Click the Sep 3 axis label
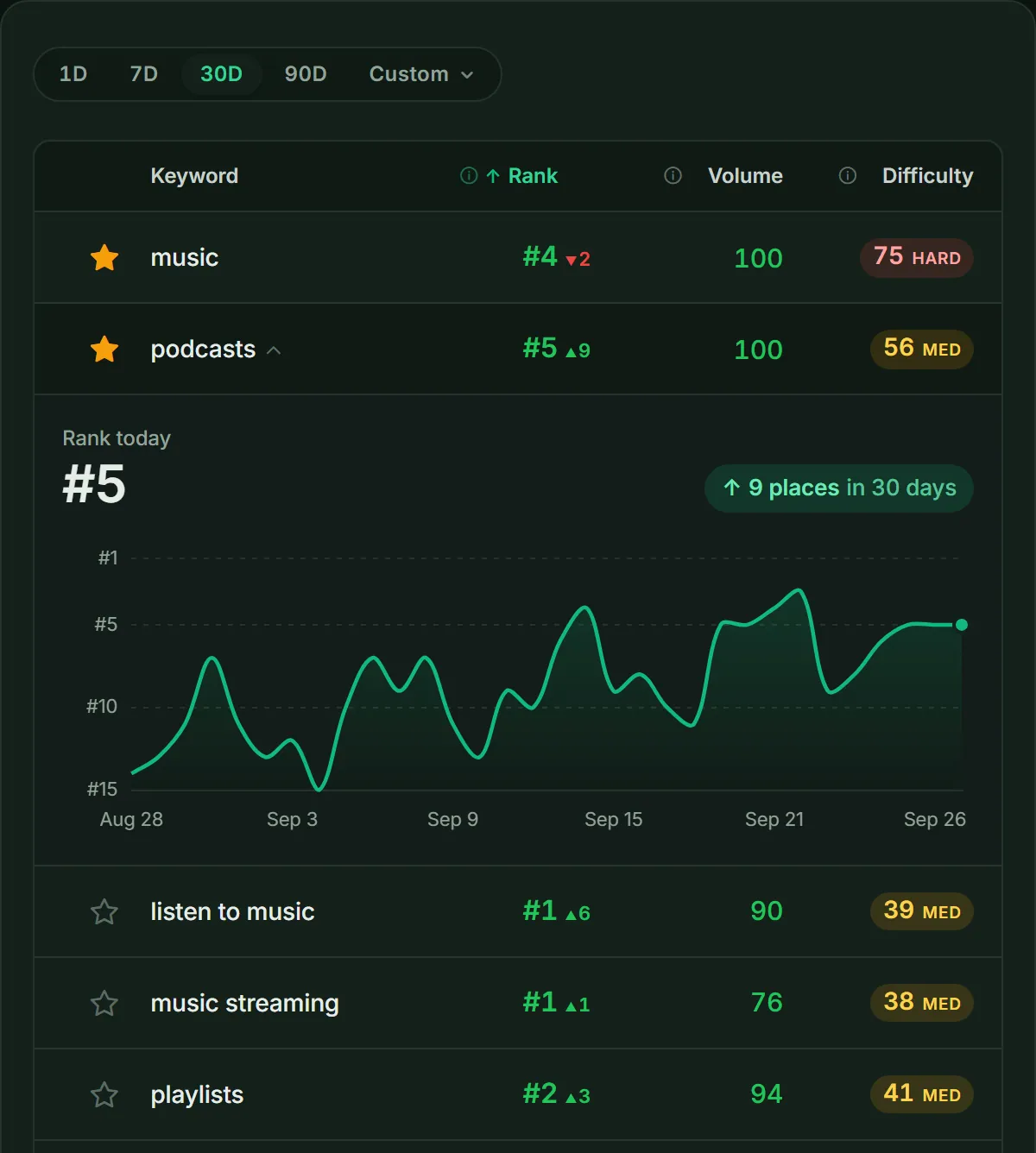 coord(292,819)
